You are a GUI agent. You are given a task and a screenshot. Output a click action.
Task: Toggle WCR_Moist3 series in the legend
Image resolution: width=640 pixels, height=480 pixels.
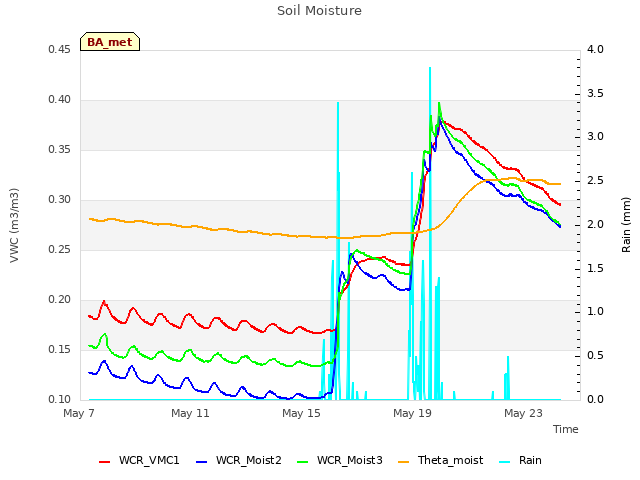tap(340, 460)
